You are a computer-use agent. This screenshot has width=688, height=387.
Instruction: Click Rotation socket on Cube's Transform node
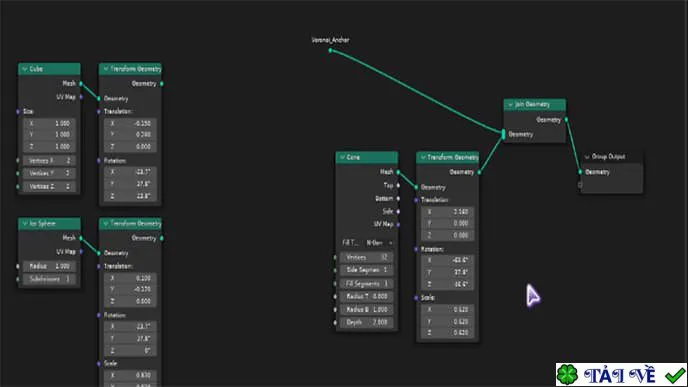click(x=99, y=161)
